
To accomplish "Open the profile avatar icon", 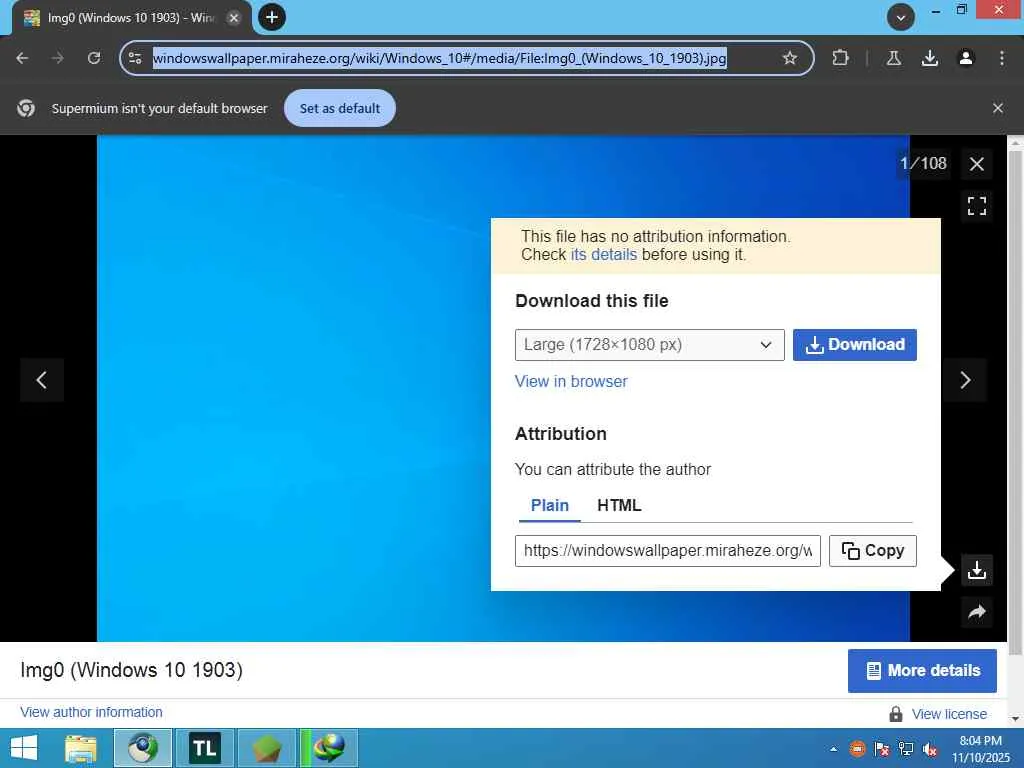I will [965, 58].
